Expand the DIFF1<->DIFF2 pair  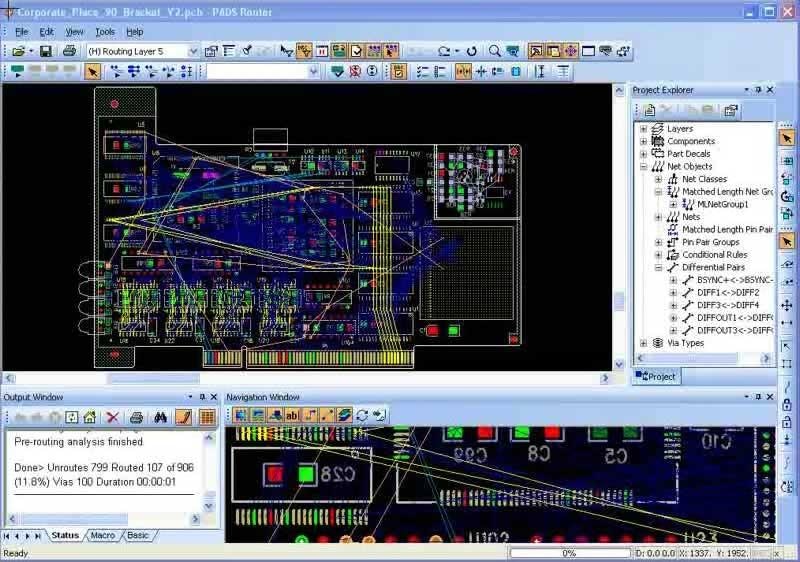(673, 293)
